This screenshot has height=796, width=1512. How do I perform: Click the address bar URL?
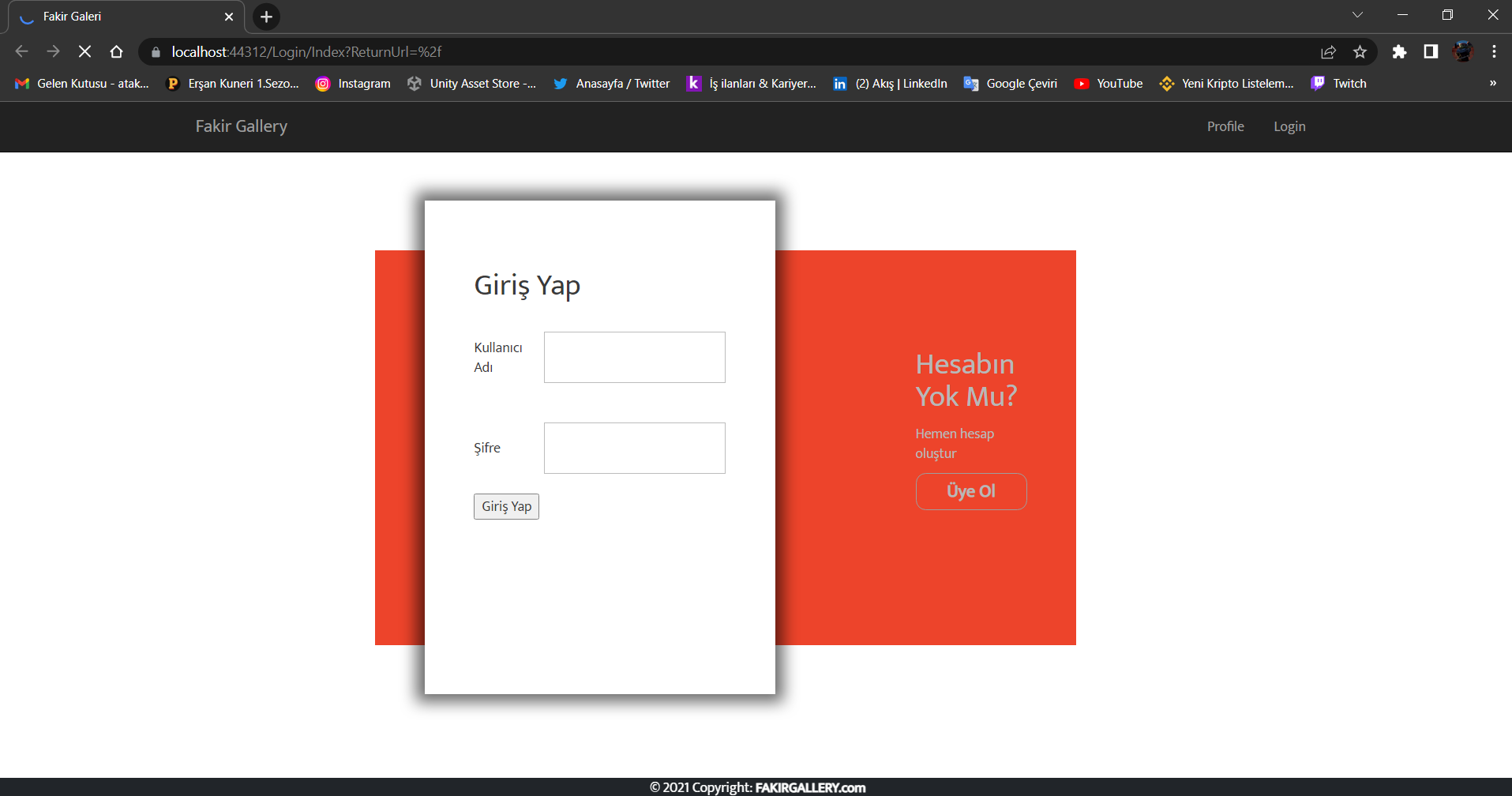point(306,52)
